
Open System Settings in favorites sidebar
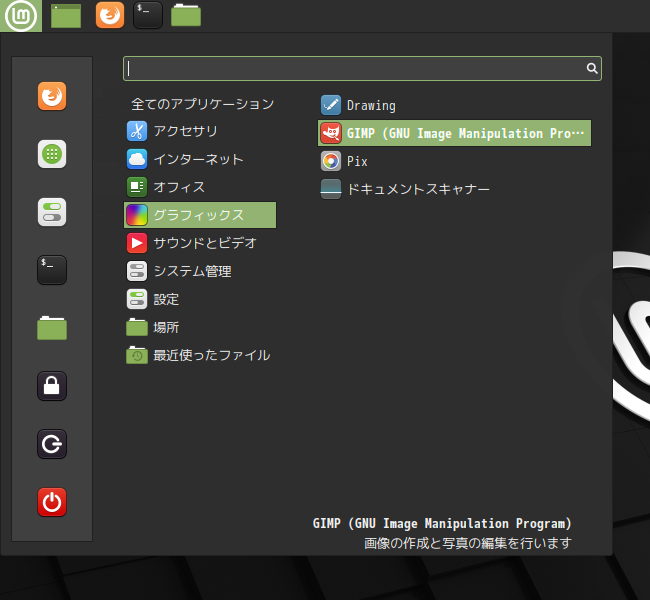(x=52, y=212)
